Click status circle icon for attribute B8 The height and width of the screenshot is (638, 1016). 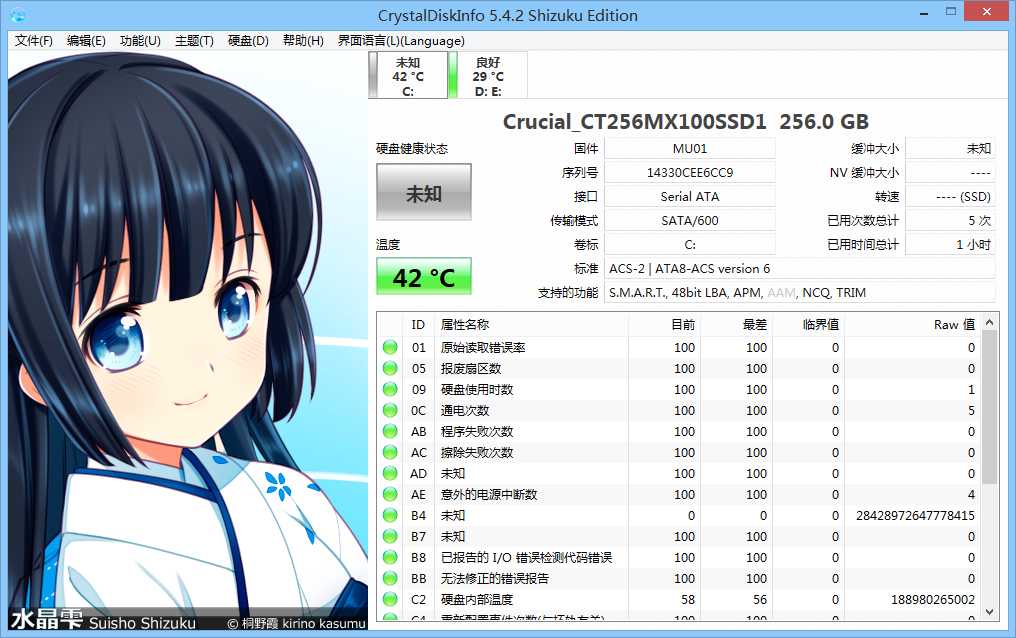pos(390,557)
